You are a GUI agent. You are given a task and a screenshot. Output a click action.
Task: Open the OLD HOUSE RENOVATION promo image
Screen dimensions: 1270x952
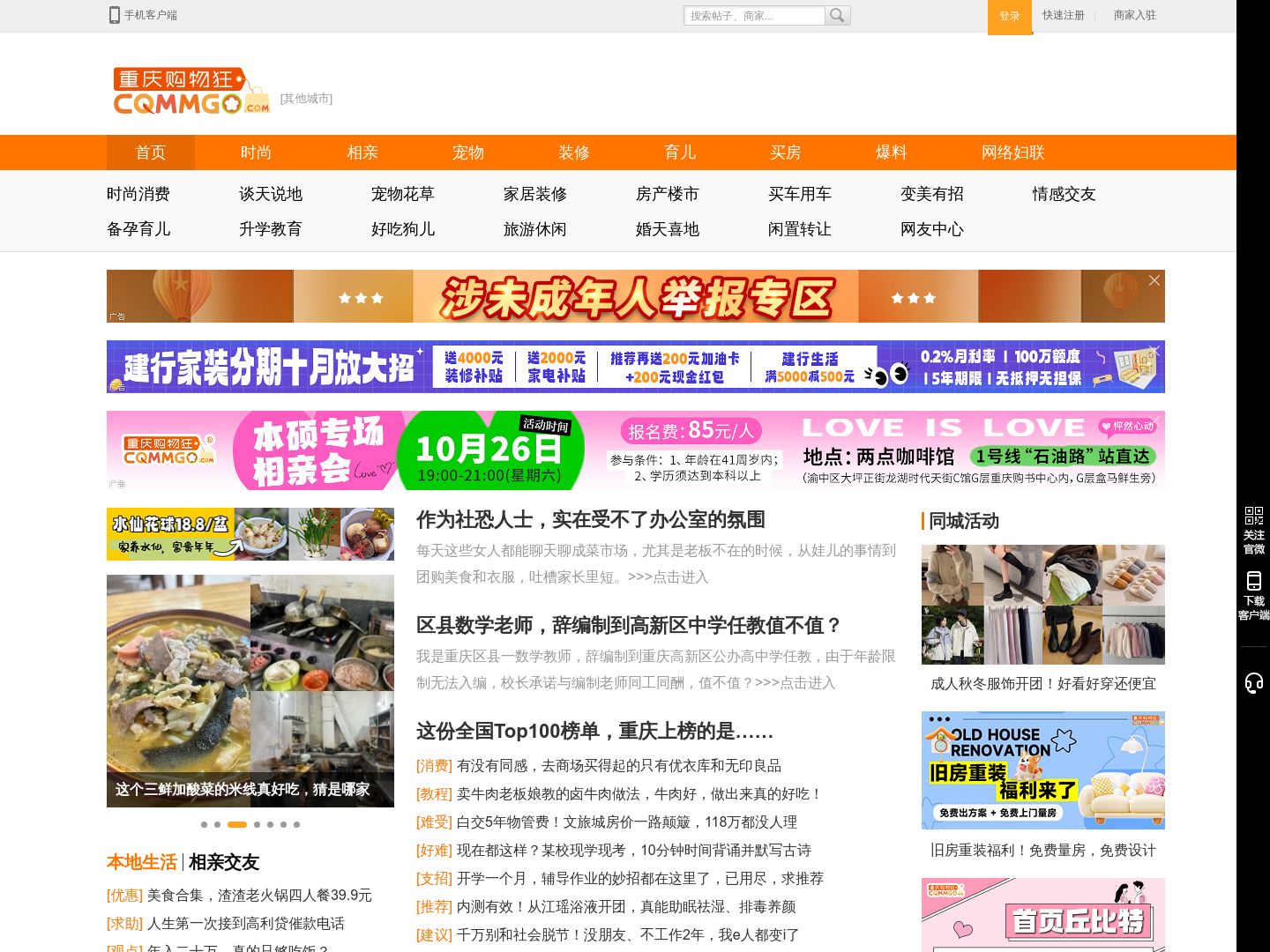click(1043, 770)
